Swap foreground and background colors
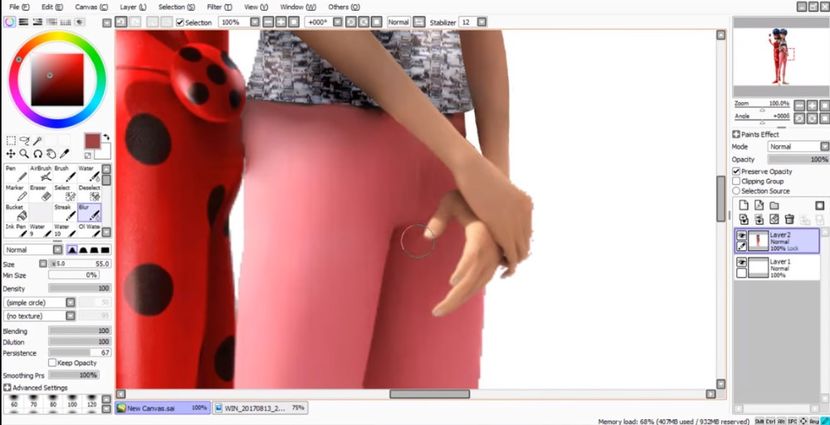The width and height of the screenshot is (830, 425). click(106, 137)
